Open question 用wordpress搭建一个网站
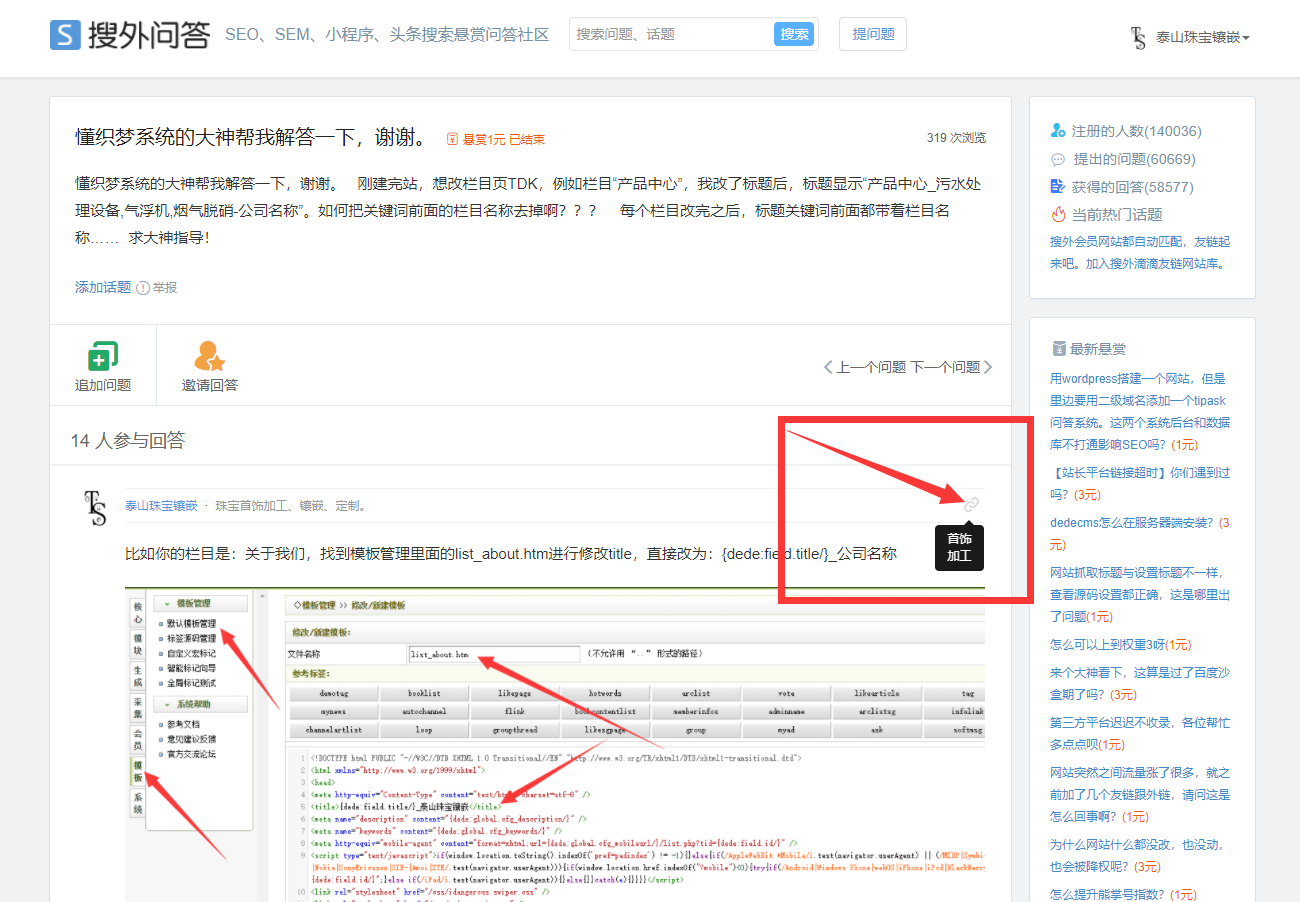 click(1140, 412)
